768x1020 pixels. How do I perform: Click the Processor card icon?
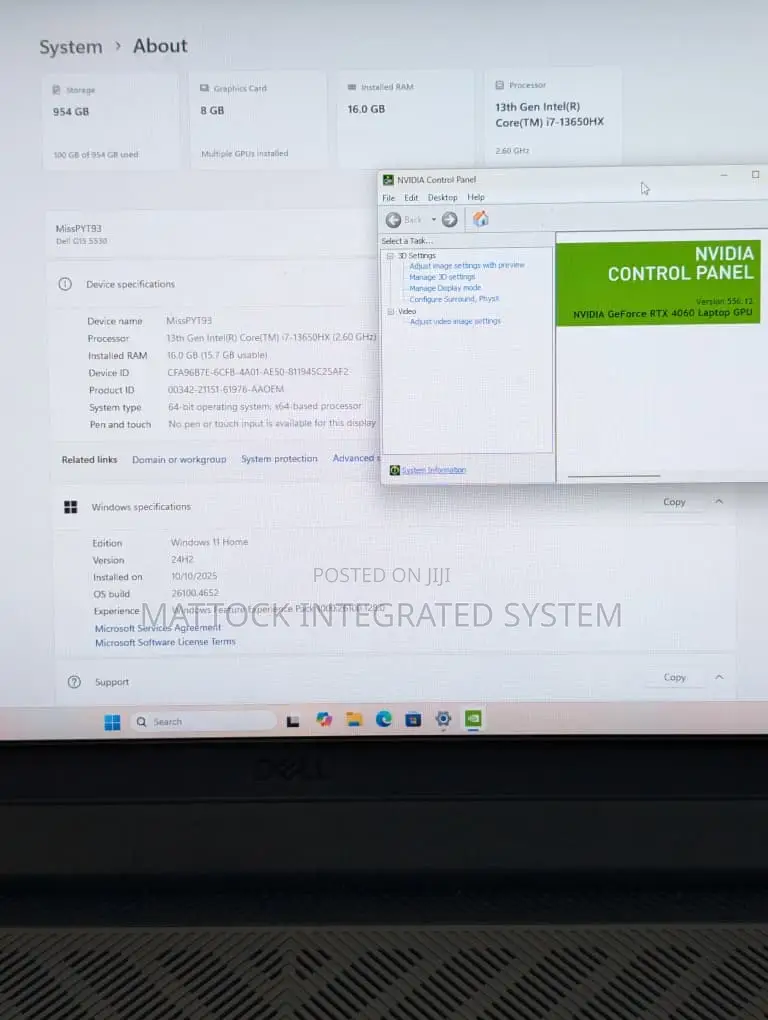click(x=499, y=85)
